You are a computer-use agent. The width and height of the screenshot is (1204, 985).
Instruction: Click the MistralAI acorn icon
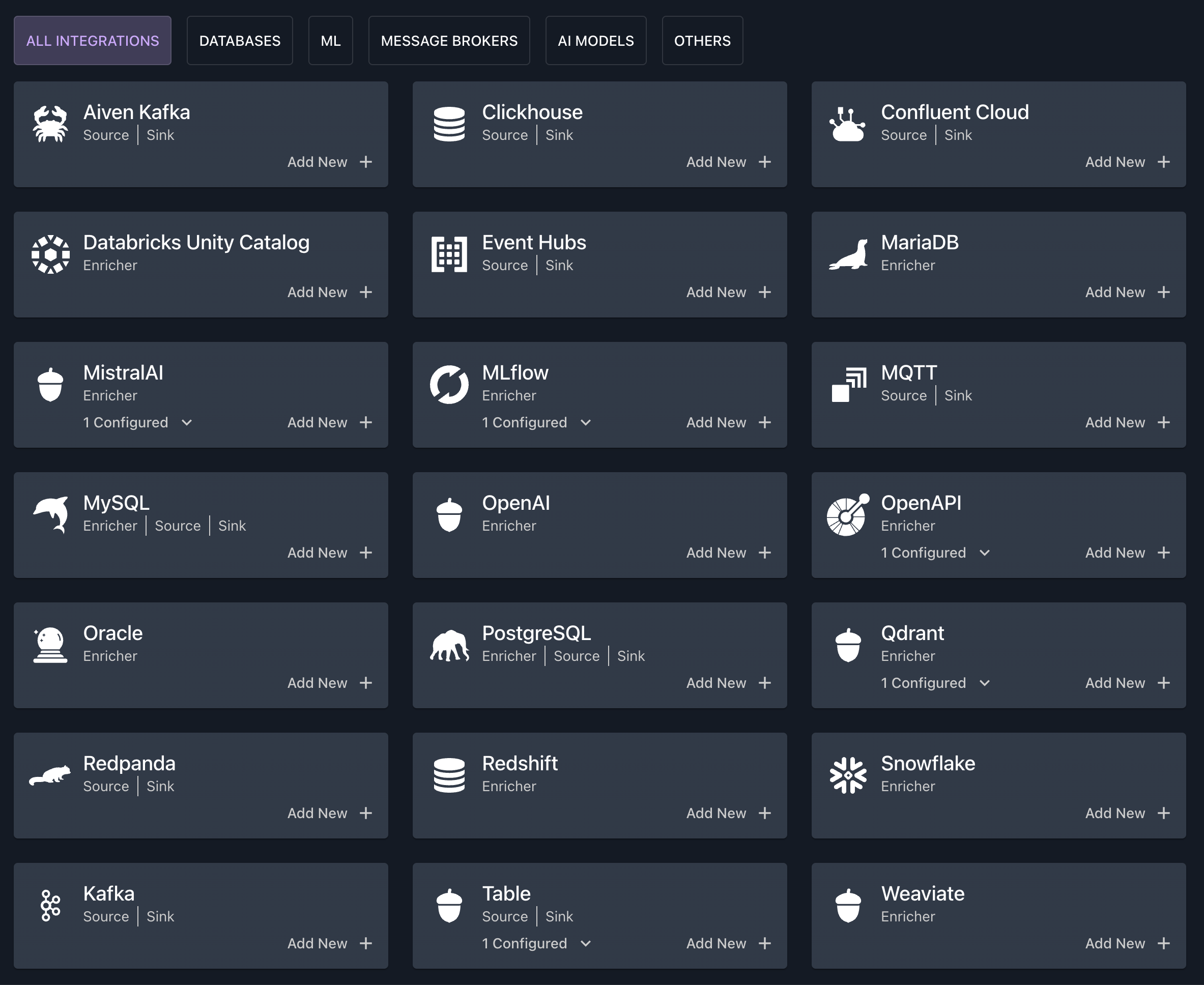click(x=50, y=384)
